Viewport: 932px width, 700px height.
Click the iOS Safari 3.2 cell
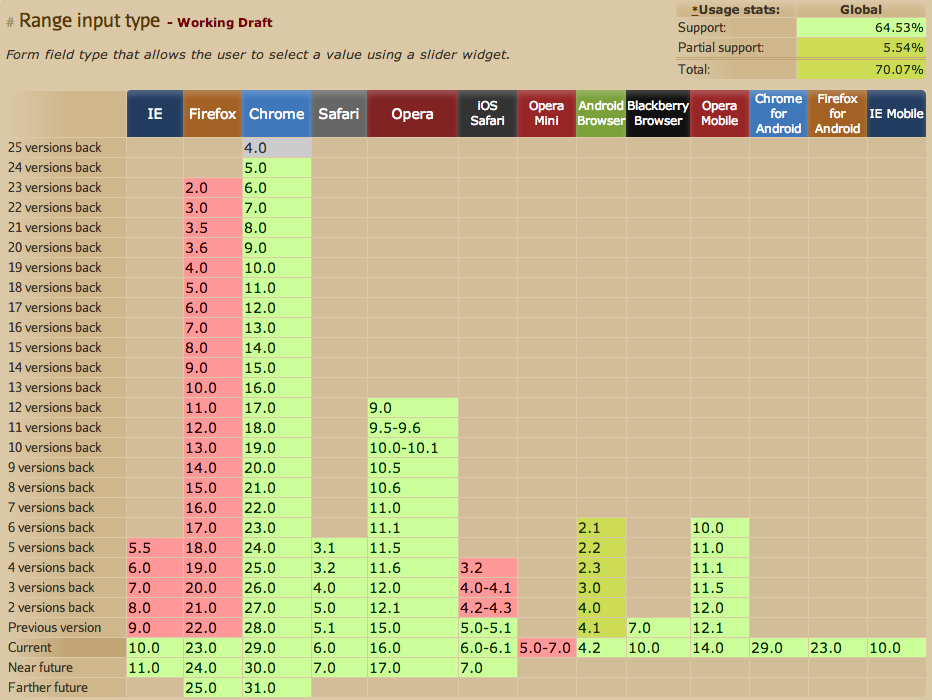pyautogui.click(x=487, y=567)
